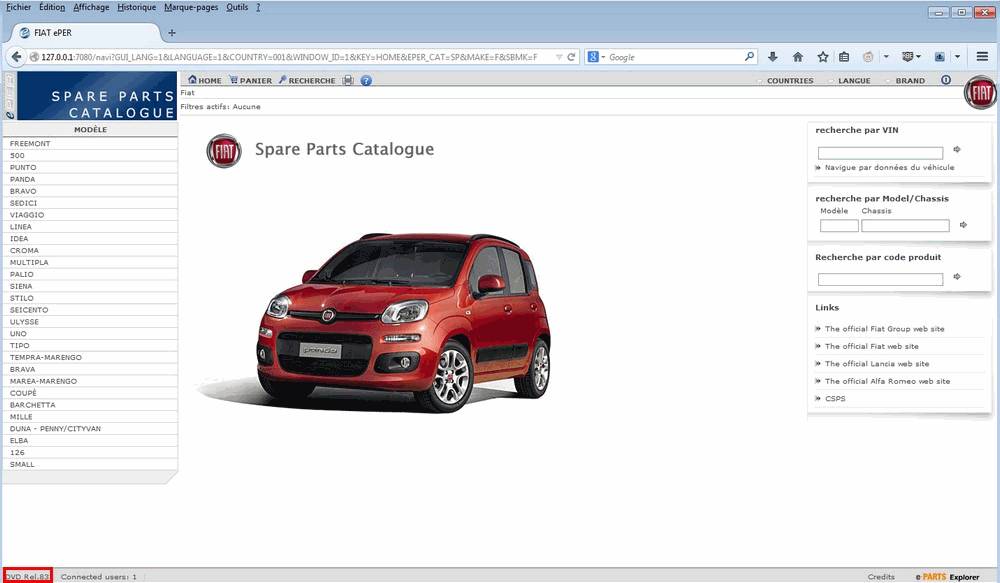Open the Édition menu
The height and width of the screenshot is (583, 1000).
pyautogui.click(x=52, y=7)
